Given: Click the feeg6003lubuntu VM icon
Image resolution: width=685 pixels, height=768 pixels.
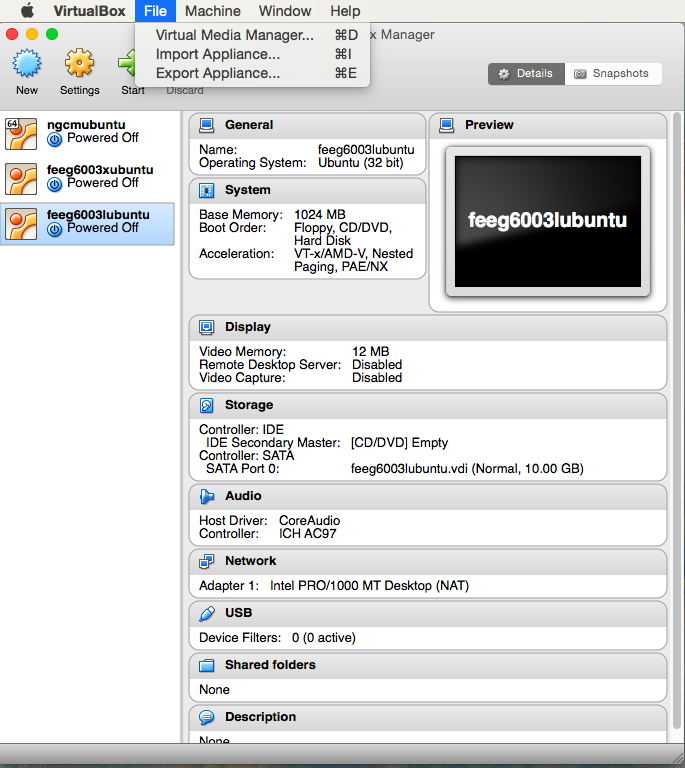Looking at the screenshot, I should click(x=21, y=224).
